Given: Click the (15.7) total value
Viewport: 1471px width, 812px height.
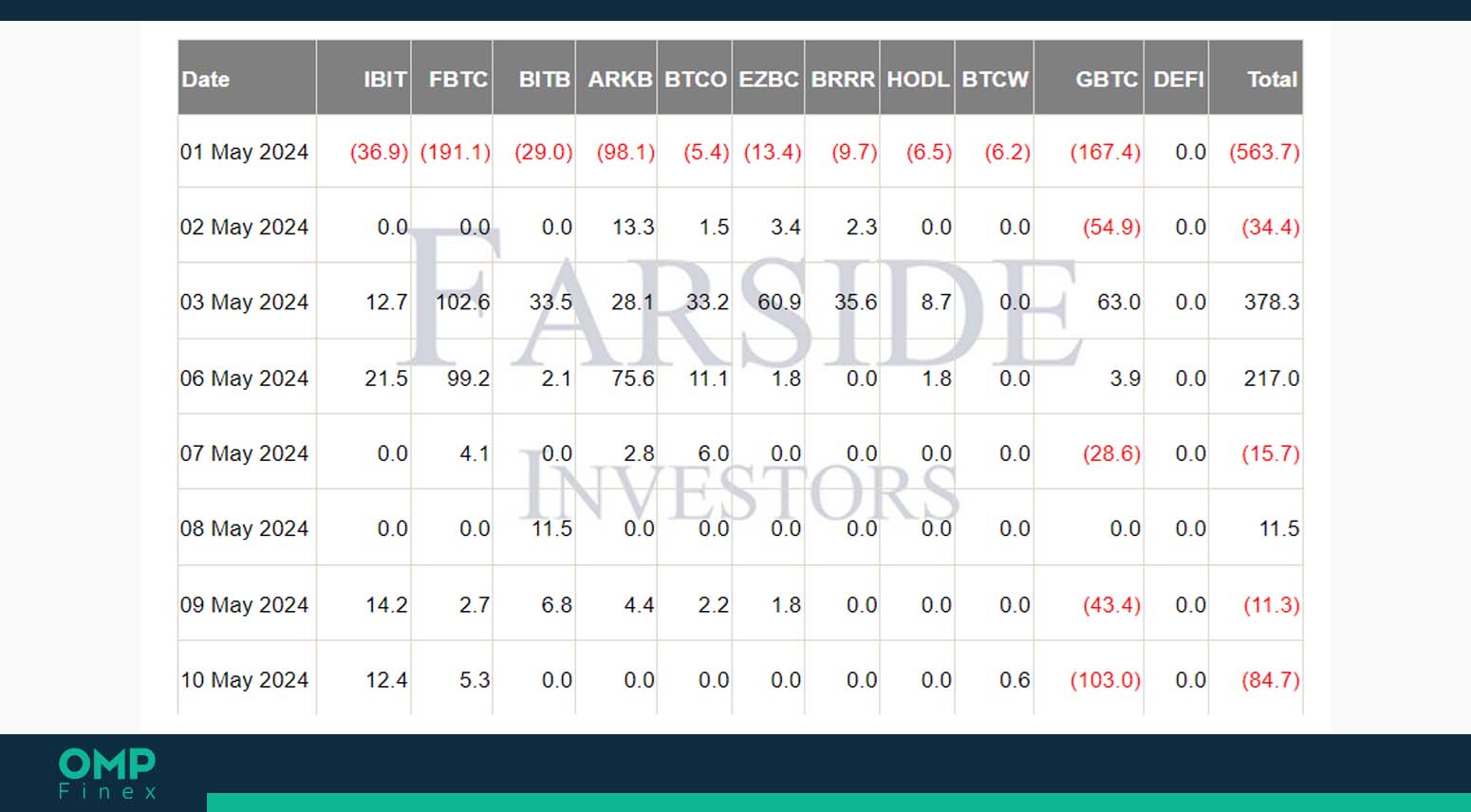Looking at the screenshot, I should pos(1271,453).
